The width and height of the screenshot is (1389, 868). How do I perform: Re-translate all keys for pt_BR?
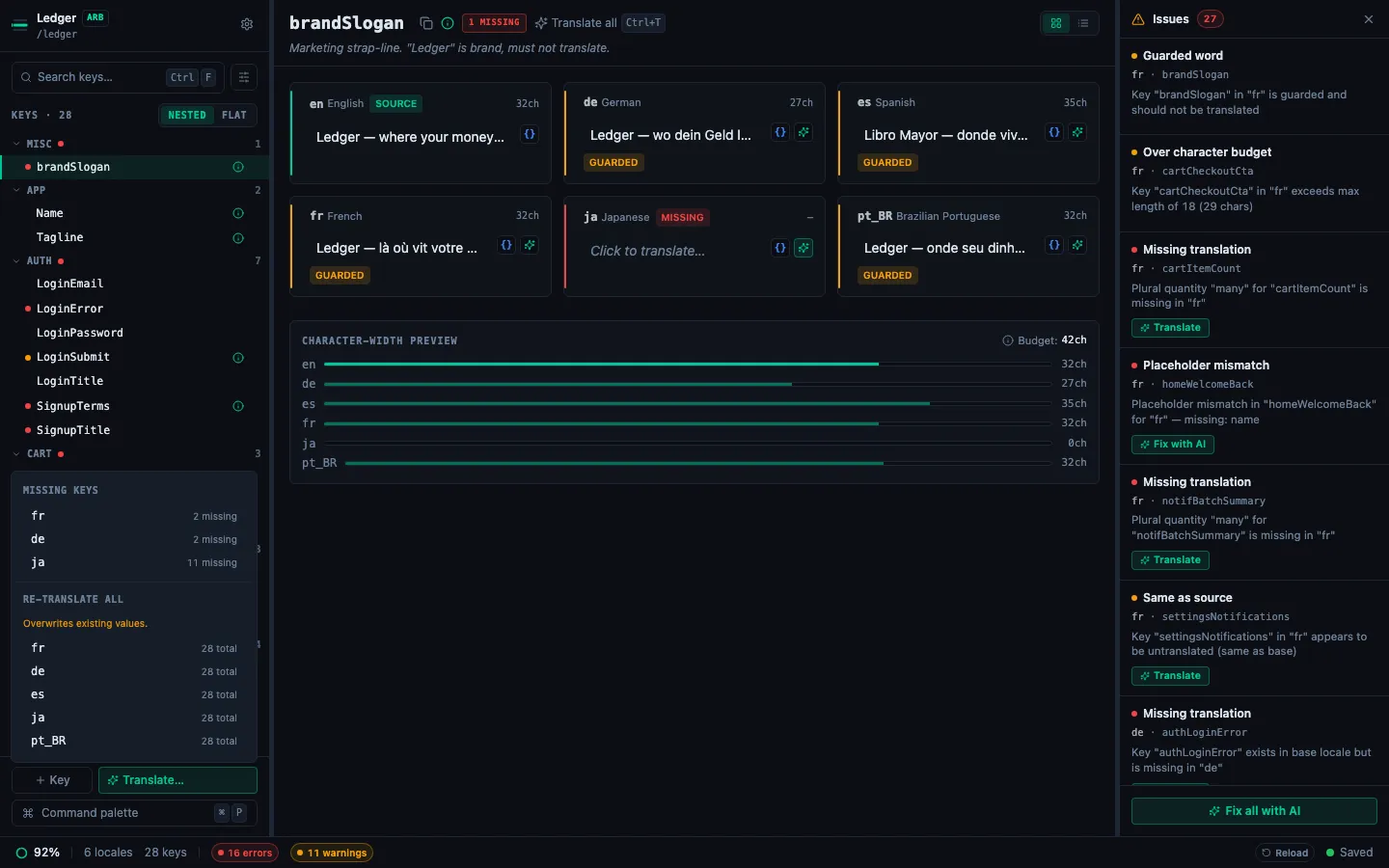pyautogui.click(x=134, y=741)
